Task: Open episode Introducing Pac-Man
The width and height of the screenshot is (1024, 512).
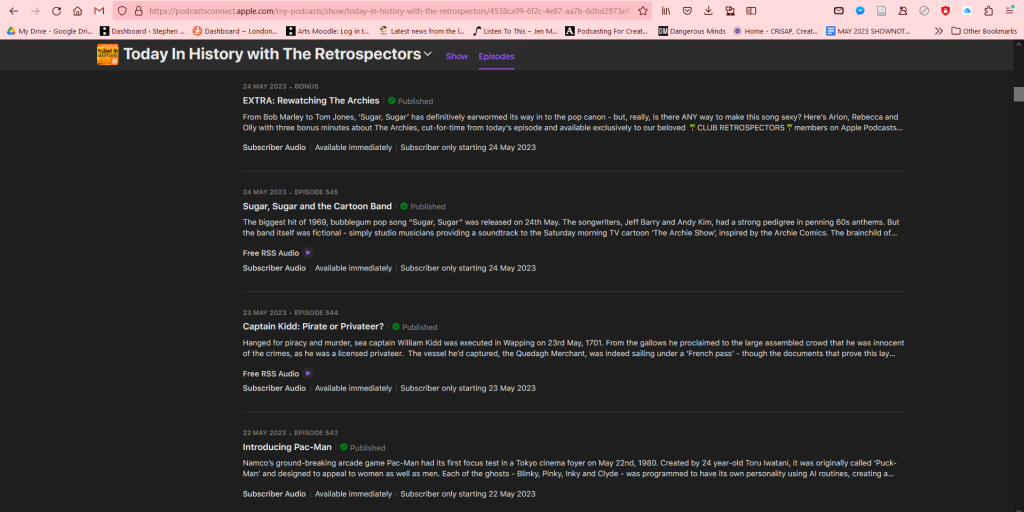Action: (287, 447)
